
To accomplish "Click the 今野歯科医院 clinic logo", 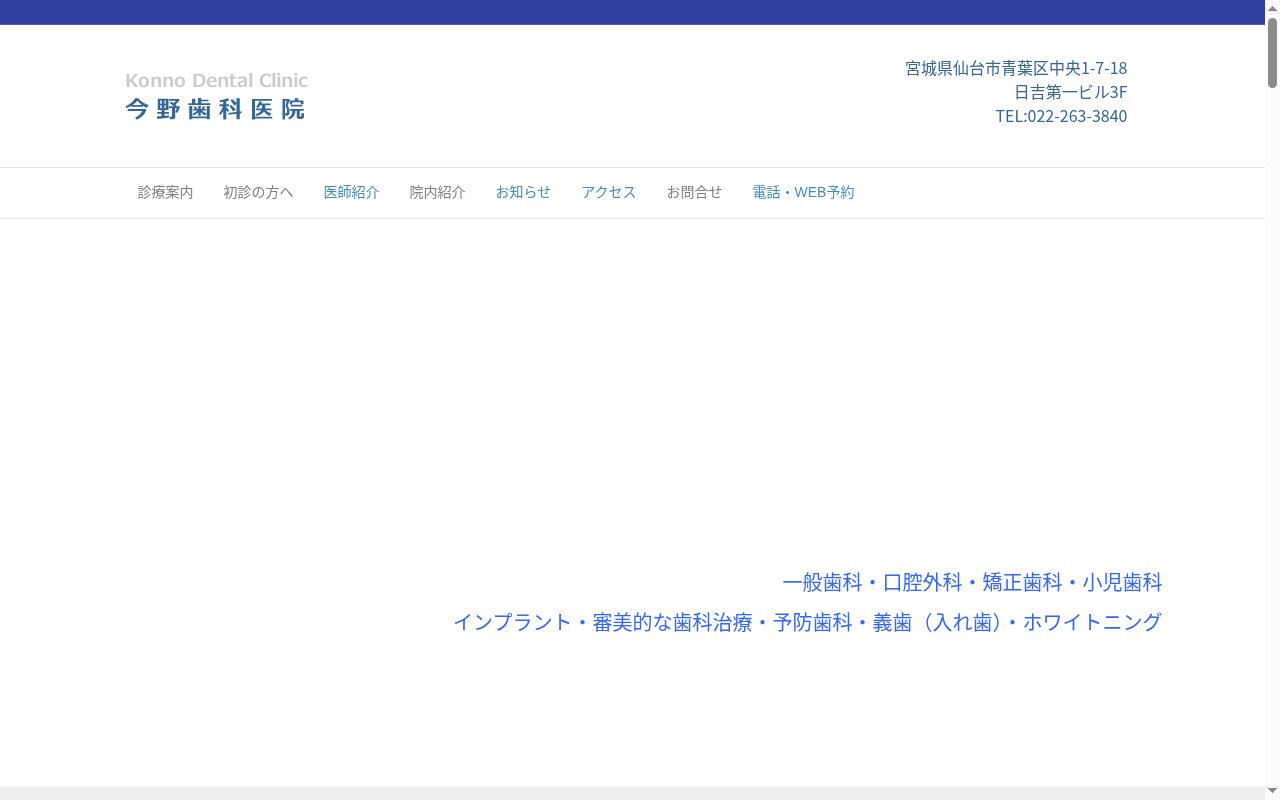I will click(x=217, y=96).
